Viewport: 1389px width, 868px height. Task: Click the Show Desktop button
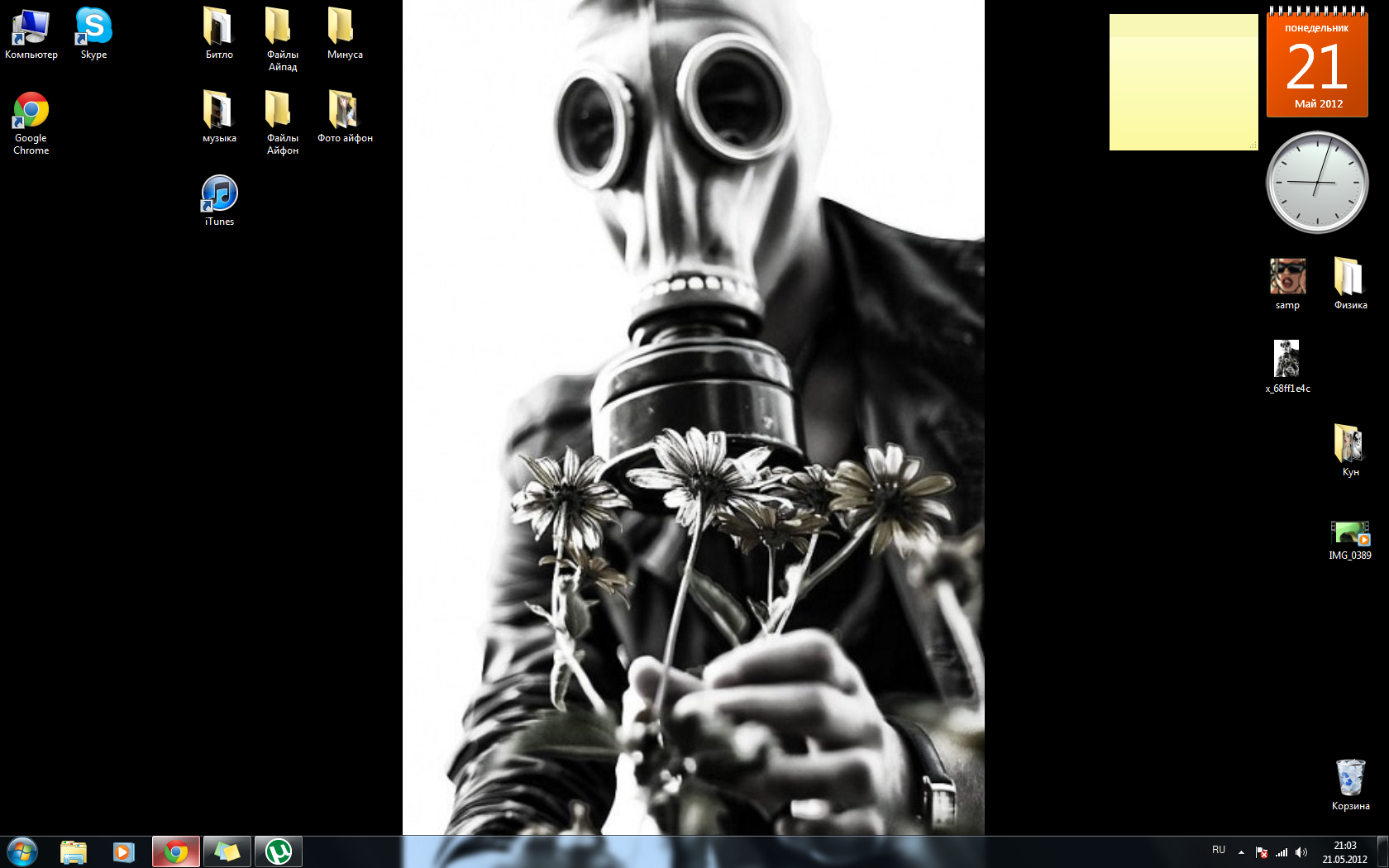1382,851
